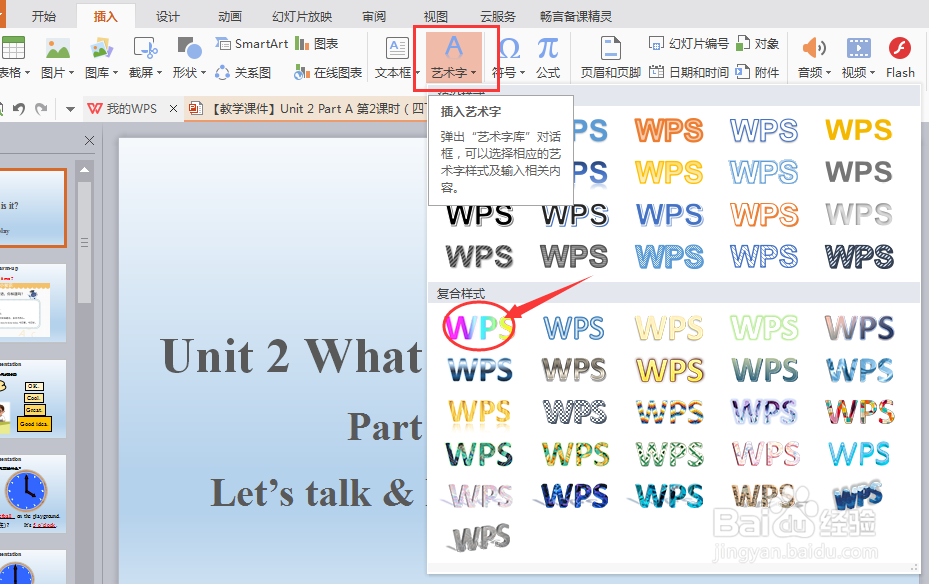Click the 在线图表 button
The height and width of the screenshot is (584, 929).
[328, 72]
